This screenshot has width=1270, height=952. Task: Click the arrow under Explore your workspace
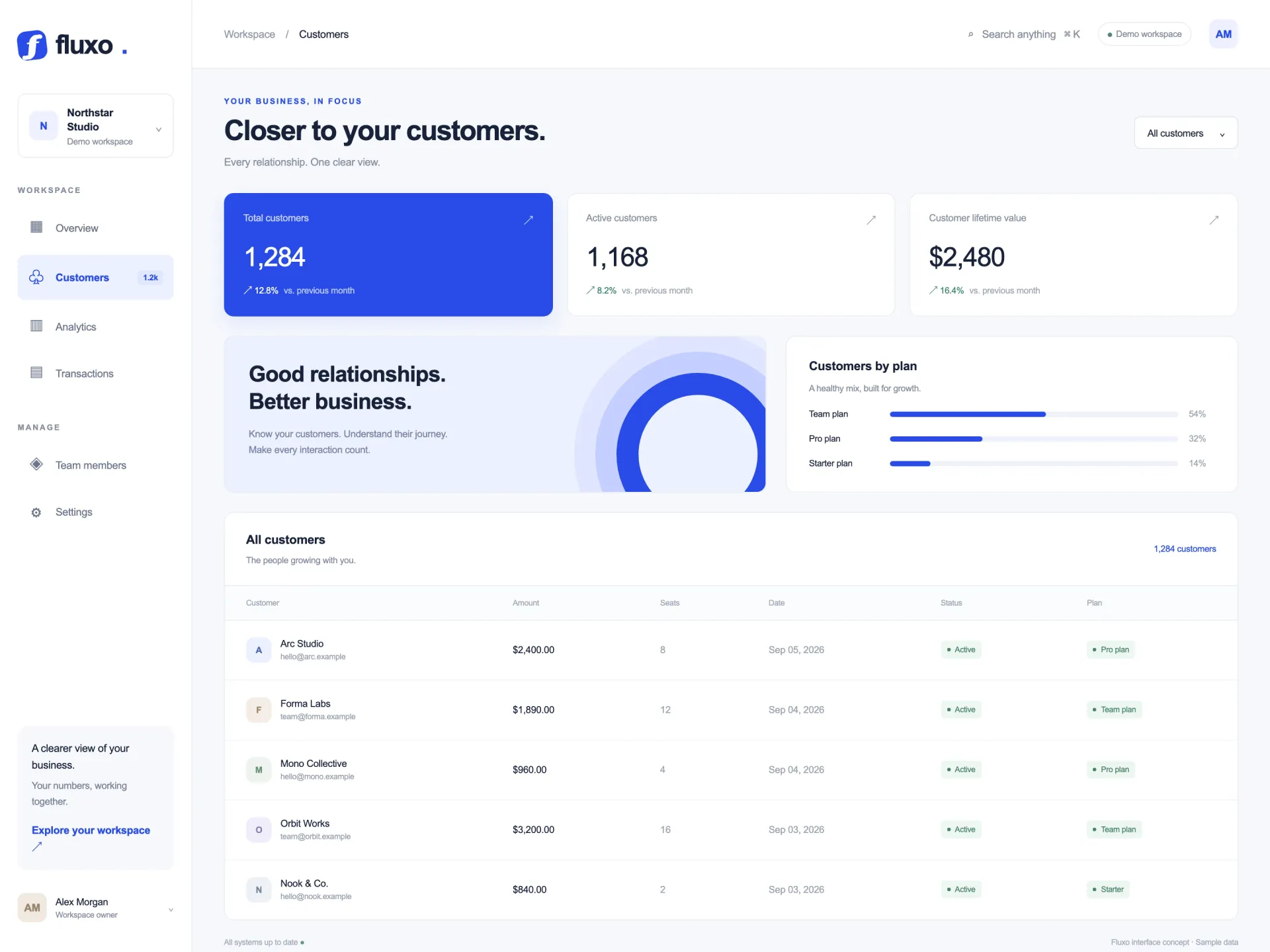point(37,847)
